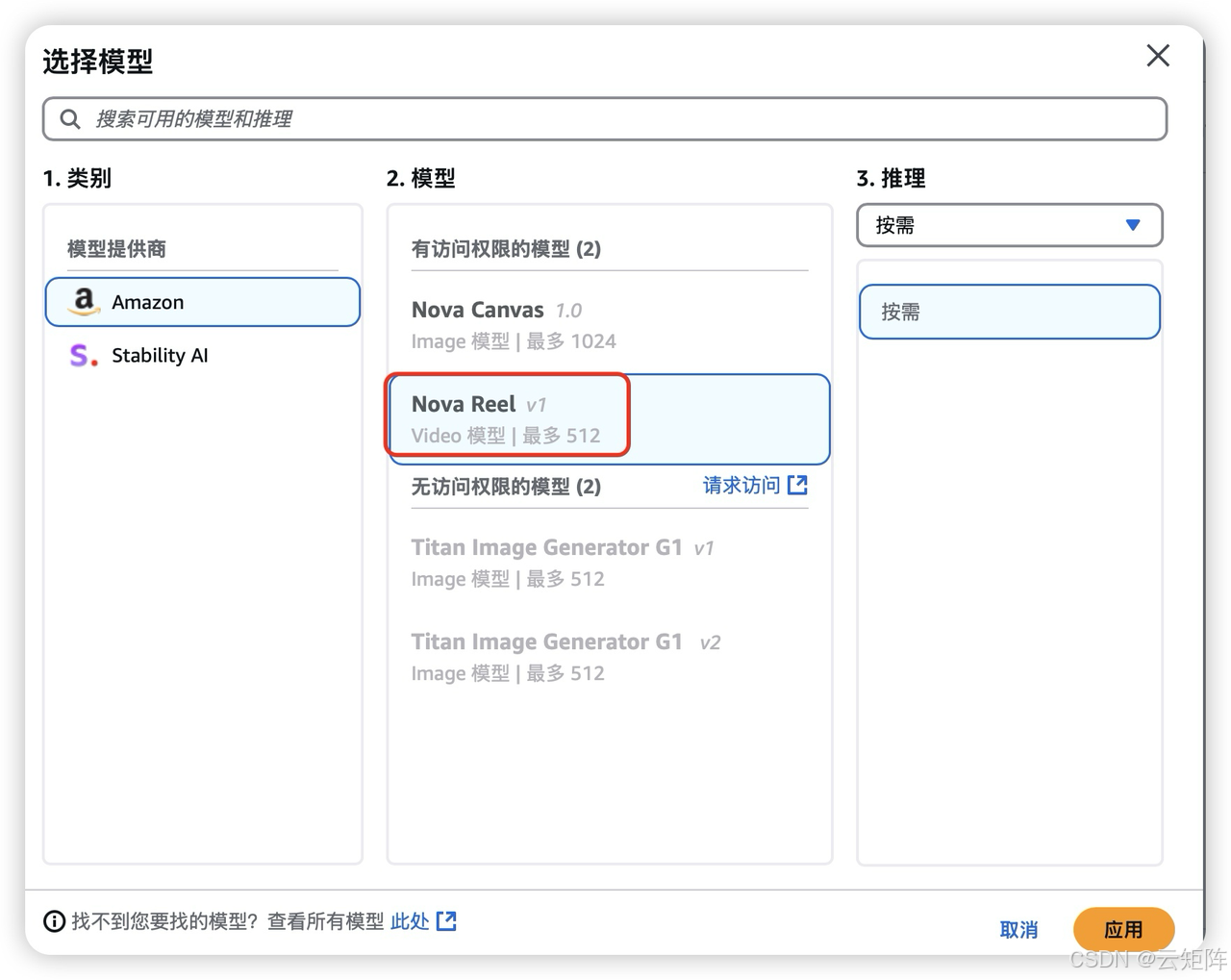Screen dimensions: 1231x980
Task: Click the 无访问权限的模型 (2) header
Action: (x=506, y=487)
